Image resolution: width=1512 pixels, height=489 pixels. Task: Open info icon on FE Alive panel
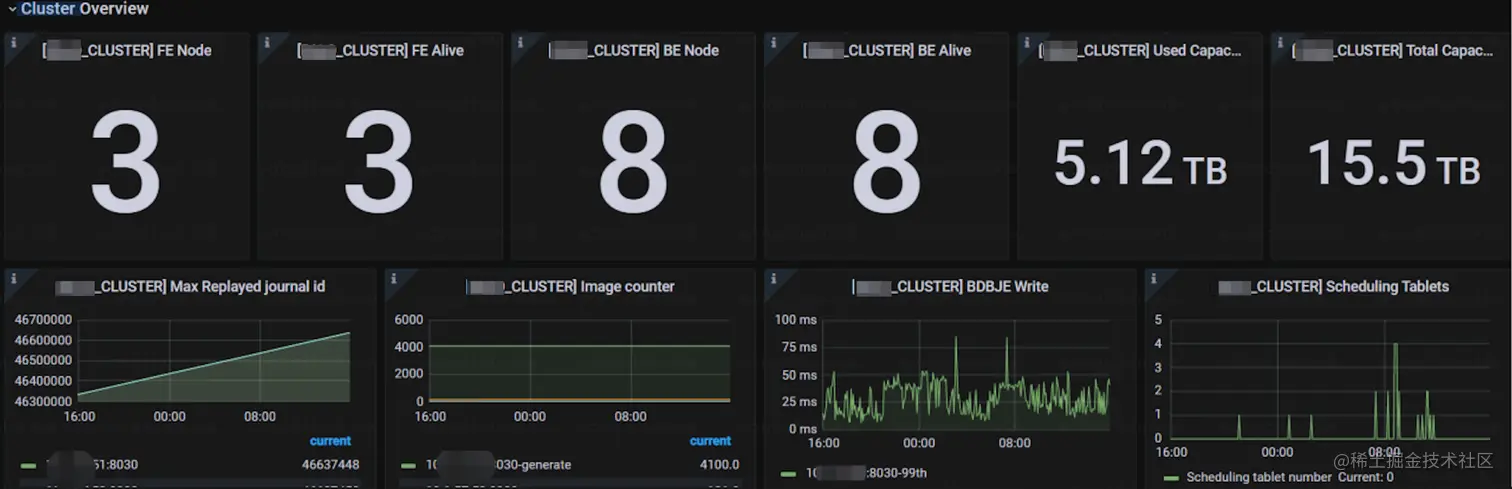click(x=266, y=45)
